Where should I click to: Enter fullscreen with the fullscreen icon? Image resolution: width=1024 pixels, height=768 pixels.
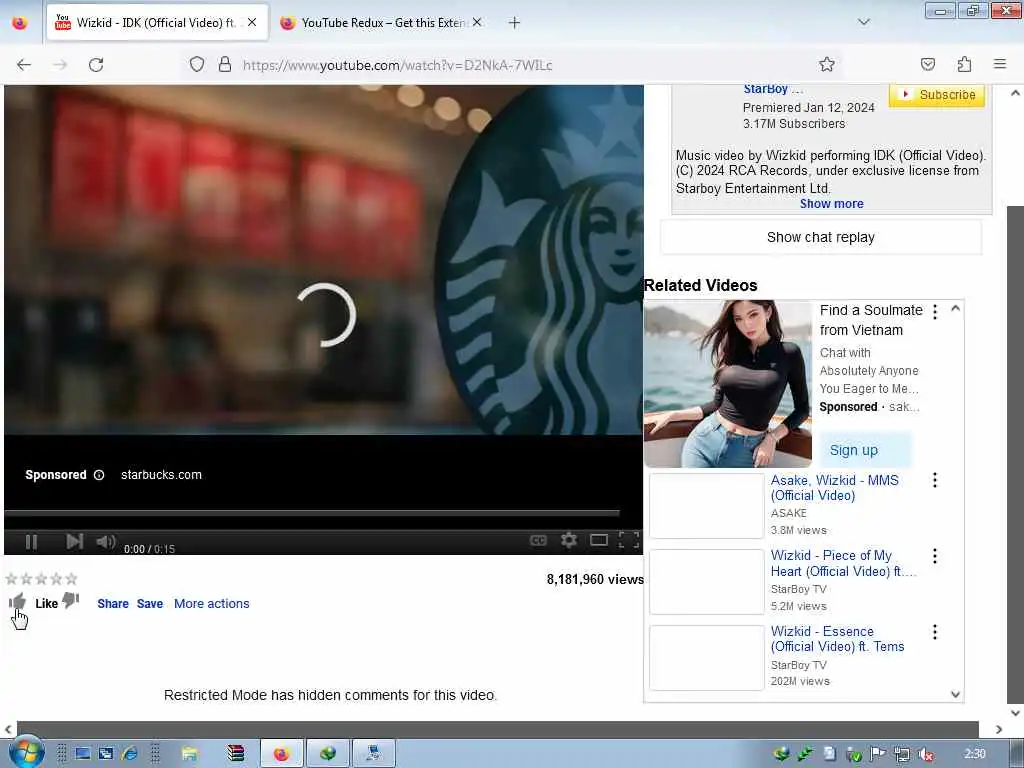pyautogui.click(x=628, y=540)
